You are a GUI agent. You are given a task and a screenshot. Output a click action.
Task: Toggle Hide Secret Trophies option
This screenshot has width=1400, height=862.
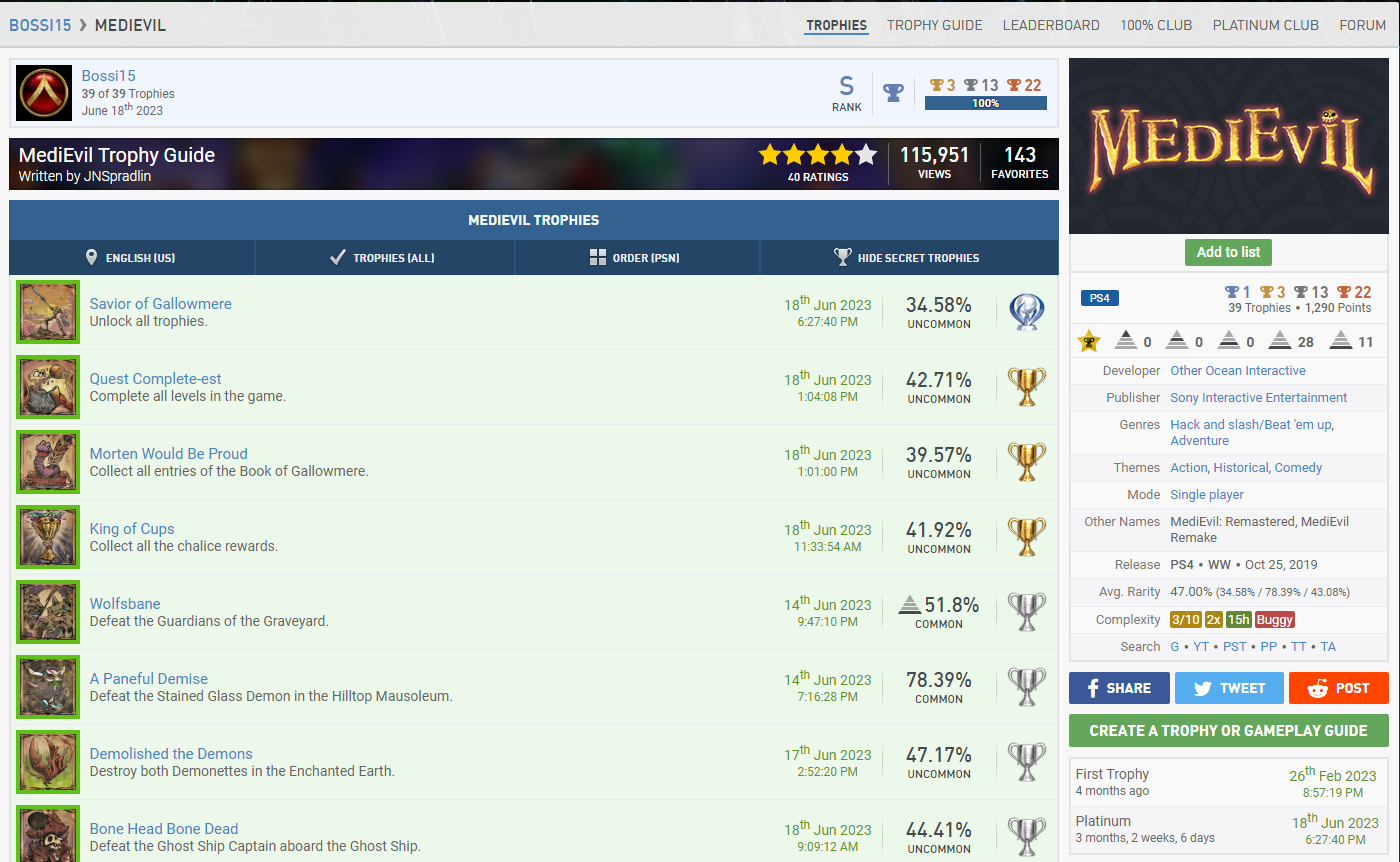tap(908, 258)
